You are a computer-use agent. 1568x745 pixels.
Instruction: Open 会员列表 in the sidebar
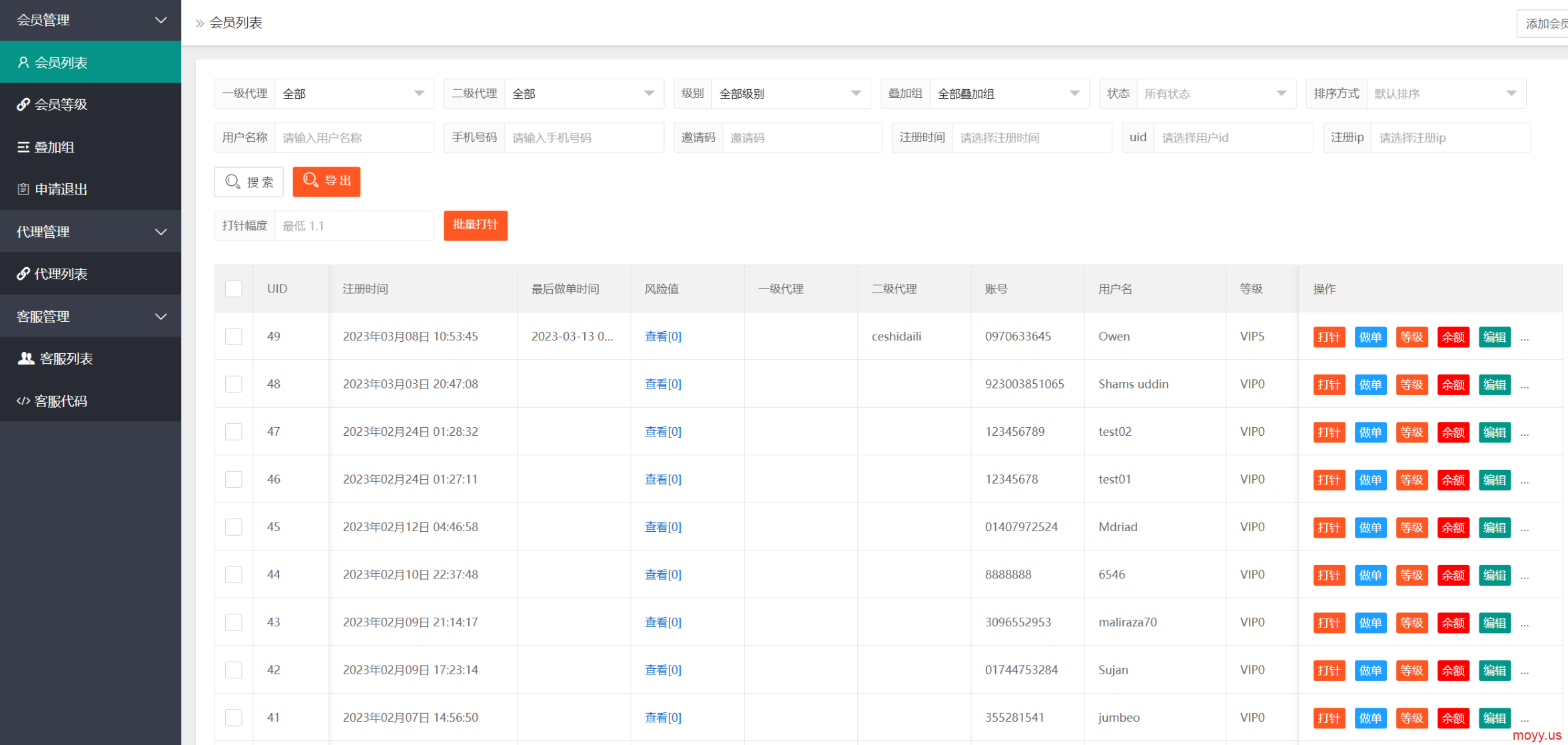pyautogui.click(x=91, y=62)
